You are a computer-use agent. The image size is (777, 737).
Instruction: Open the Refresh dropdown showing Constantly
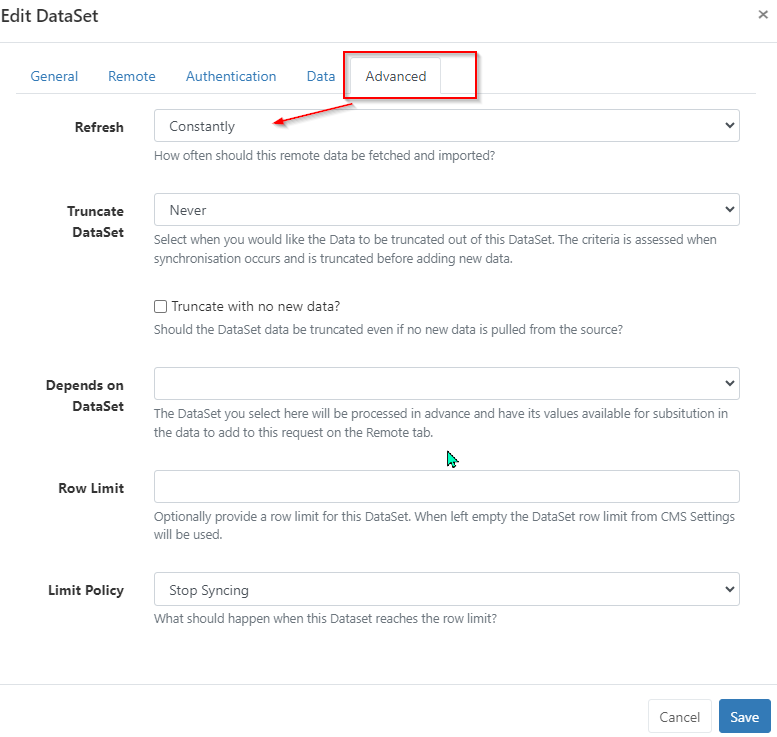pos(446,126)
